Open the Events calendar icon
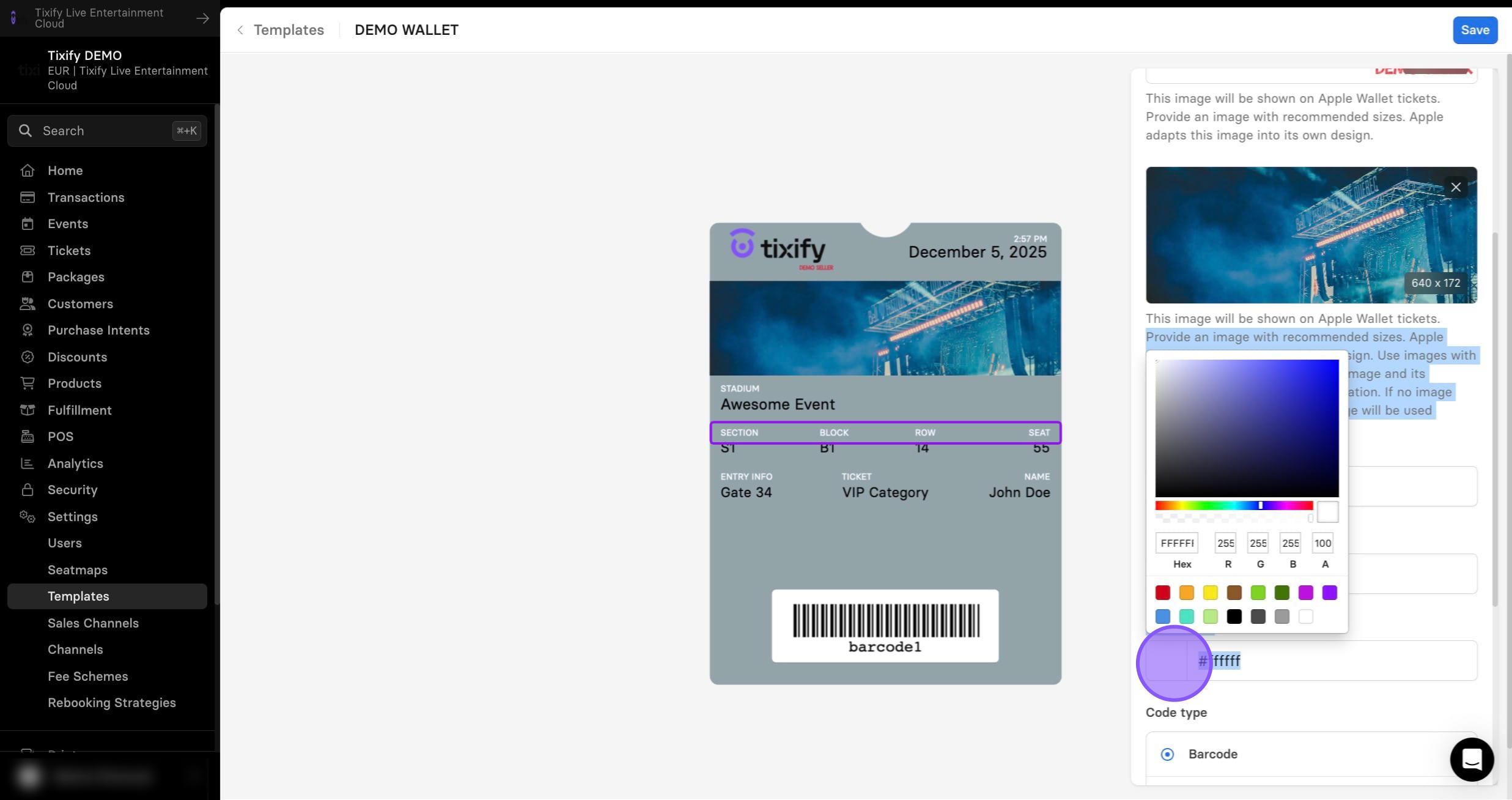Viewport: 1512px width, 800px height. (x=28, y=224)
